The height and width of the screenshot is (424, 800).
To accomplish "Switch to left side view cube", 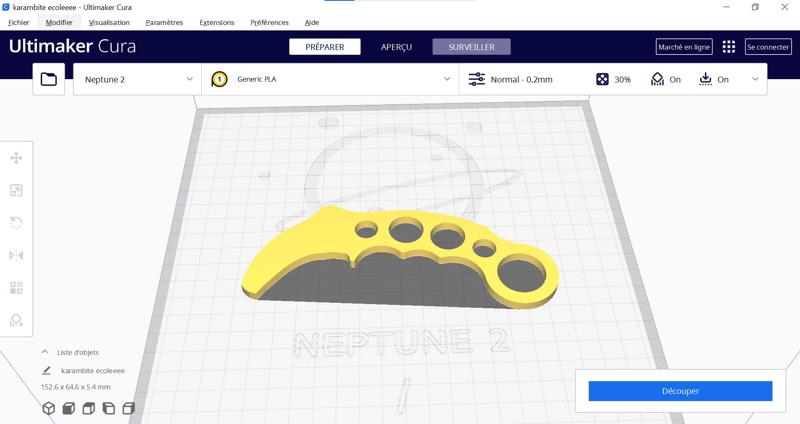I will point(109,408).
